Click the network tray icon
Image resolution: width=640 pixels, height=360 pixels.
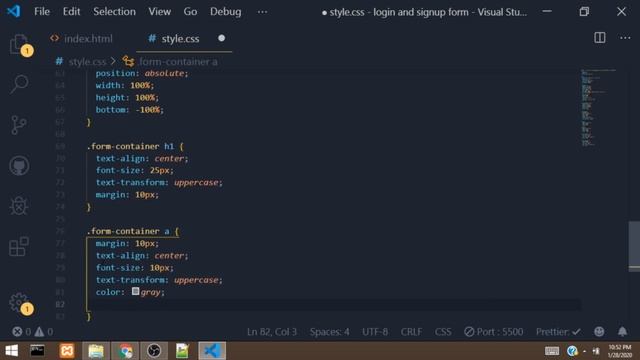click(596, 351)
